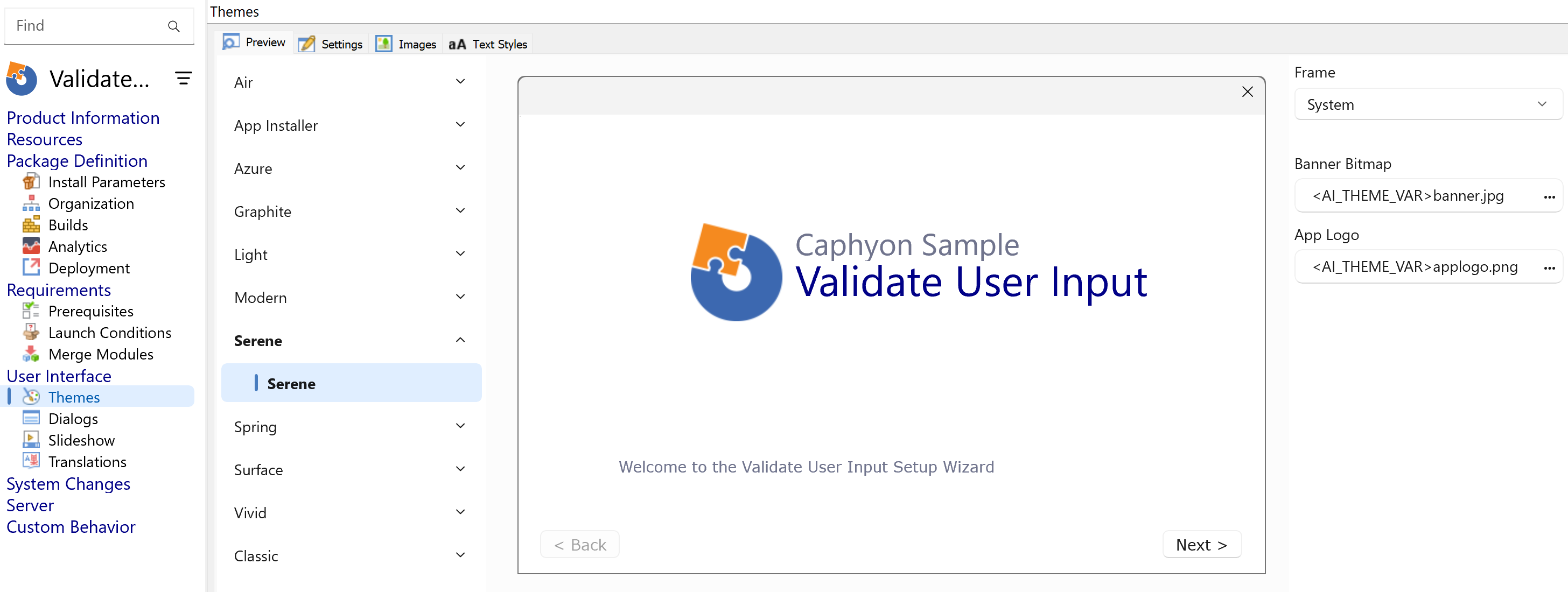Click the Analytics graph icon

[31, 246]
